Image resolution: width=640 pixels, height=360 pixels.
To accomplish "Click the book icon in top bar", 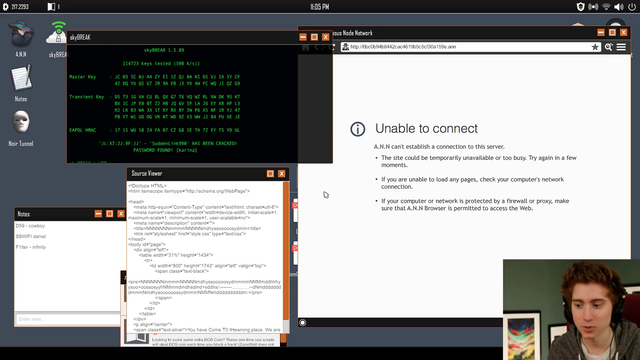I will [51, 7].
